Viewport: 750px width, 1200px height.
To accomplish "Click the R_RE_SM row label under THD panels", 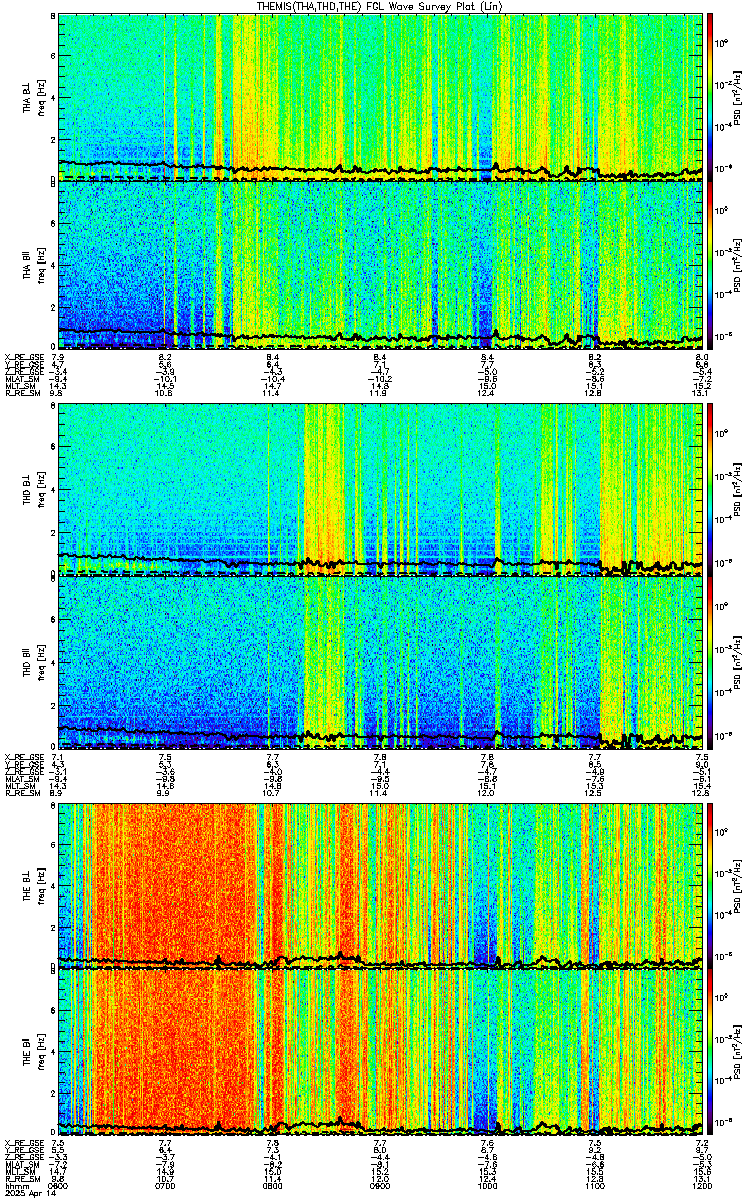I will (x=21, y=793).
